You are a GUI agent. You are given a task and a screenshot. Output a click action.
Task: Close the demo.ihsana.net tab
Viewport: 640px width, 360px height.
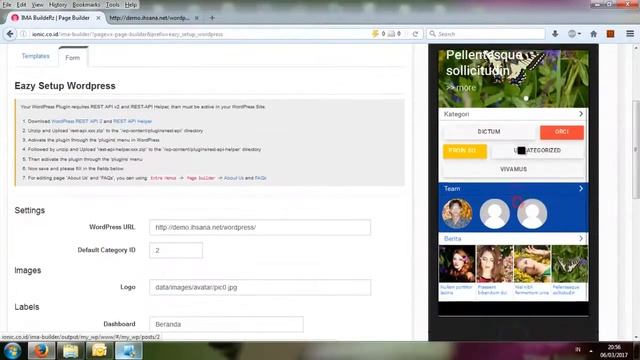pyautogui.click(x=197, y=18)
